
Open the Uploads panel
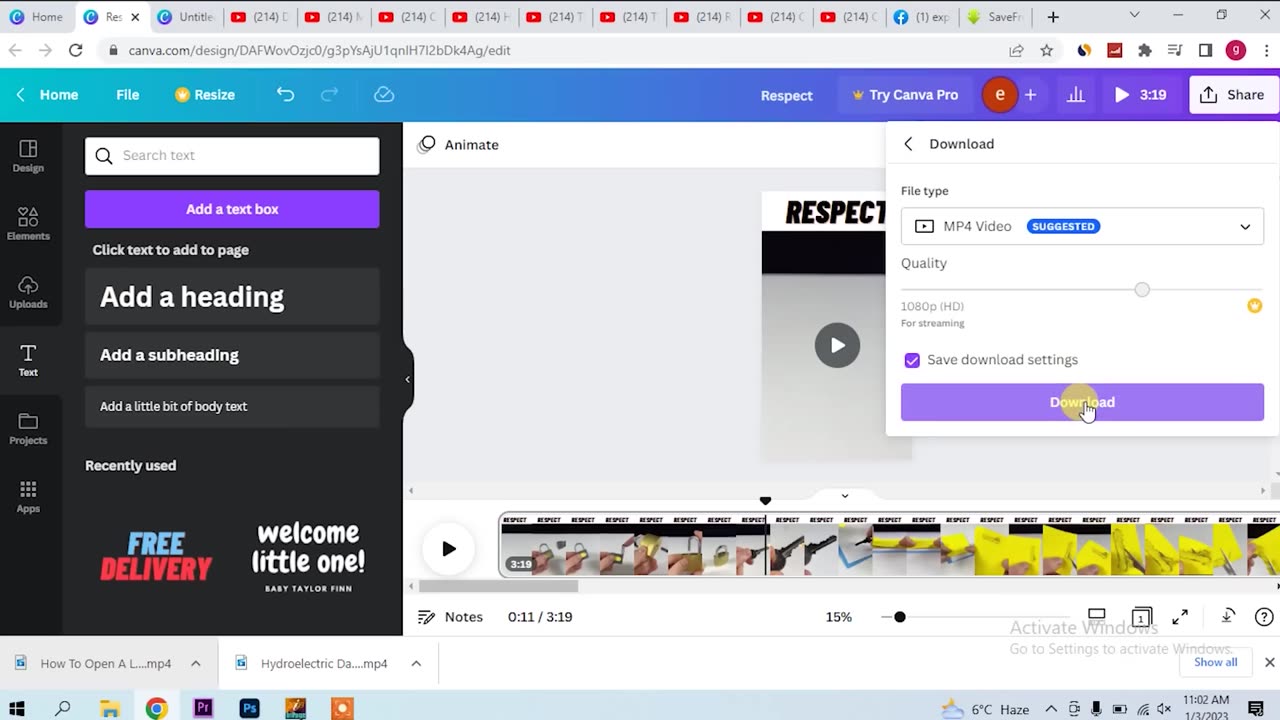[28, 292]
